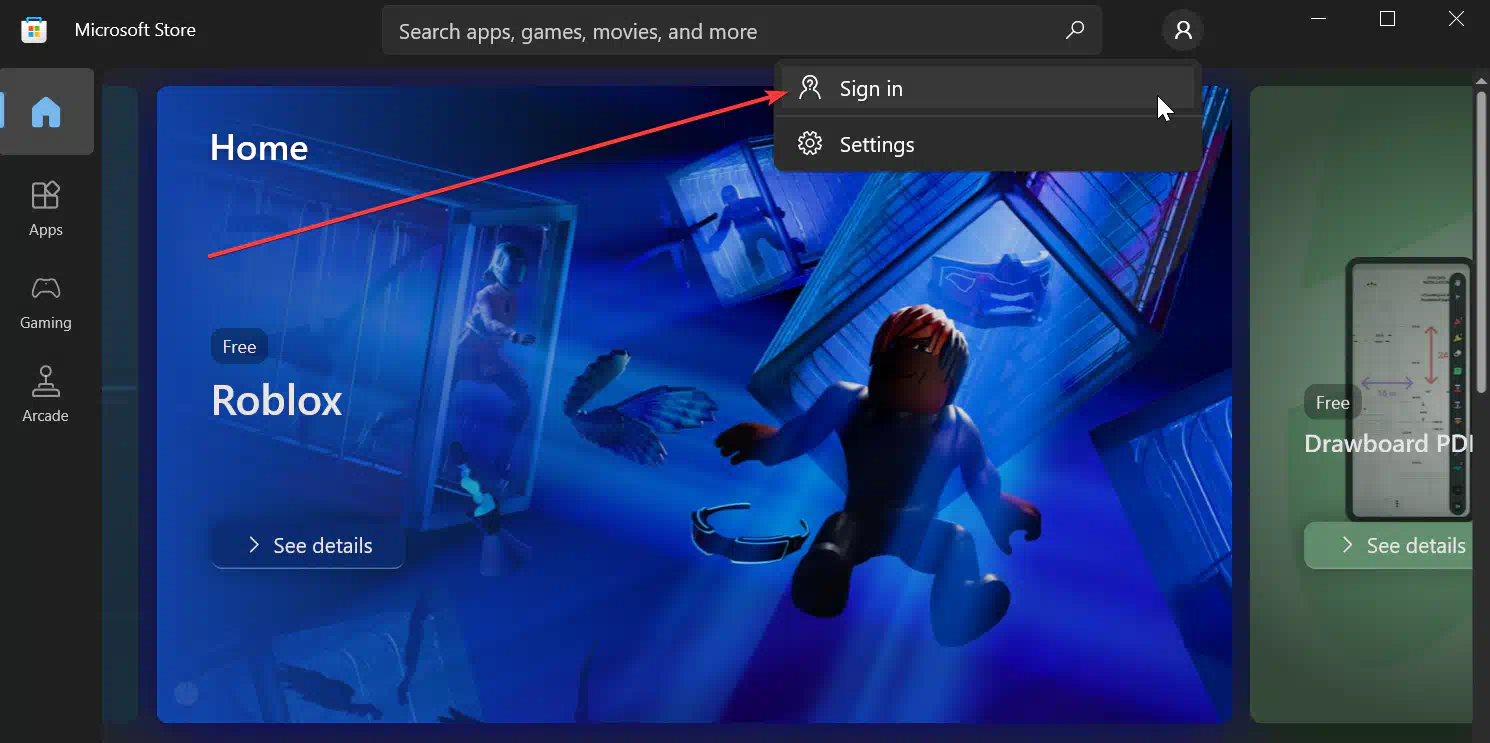Open the Apps section in sidebar
1490x743 pixels.
[46, 208]
